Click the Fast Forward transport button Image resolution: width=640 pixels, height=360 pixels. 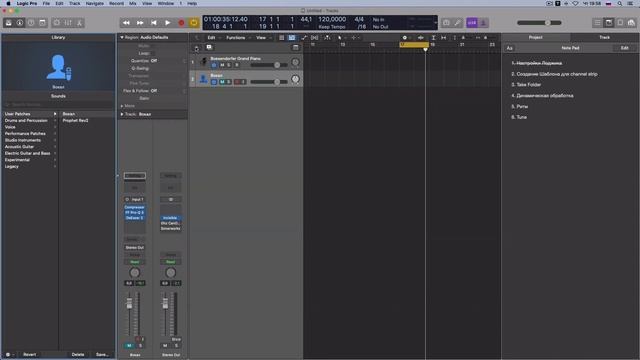[x=140, y=23]
